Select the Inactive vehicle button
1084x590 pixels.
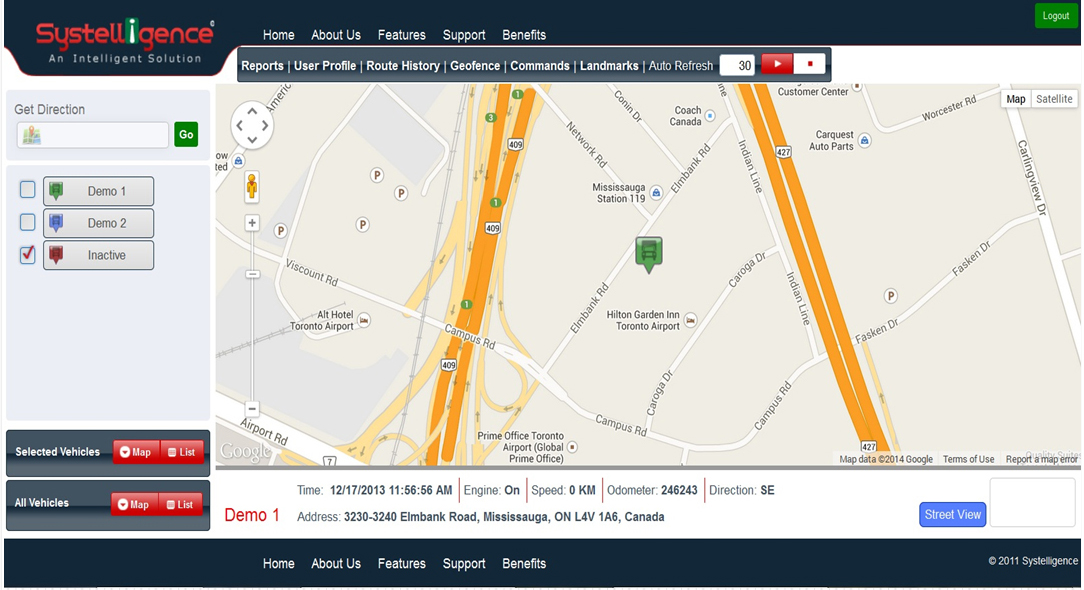coord(98,255)
